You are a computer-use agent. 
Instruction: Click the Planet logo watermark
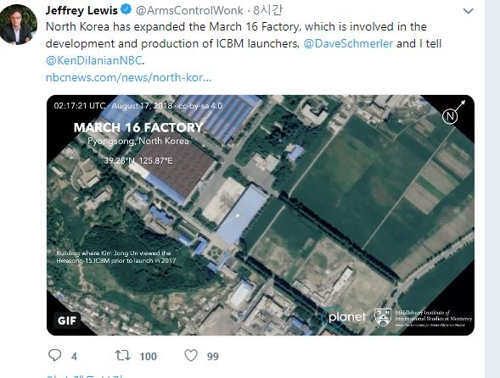click(x=345, y=316)
